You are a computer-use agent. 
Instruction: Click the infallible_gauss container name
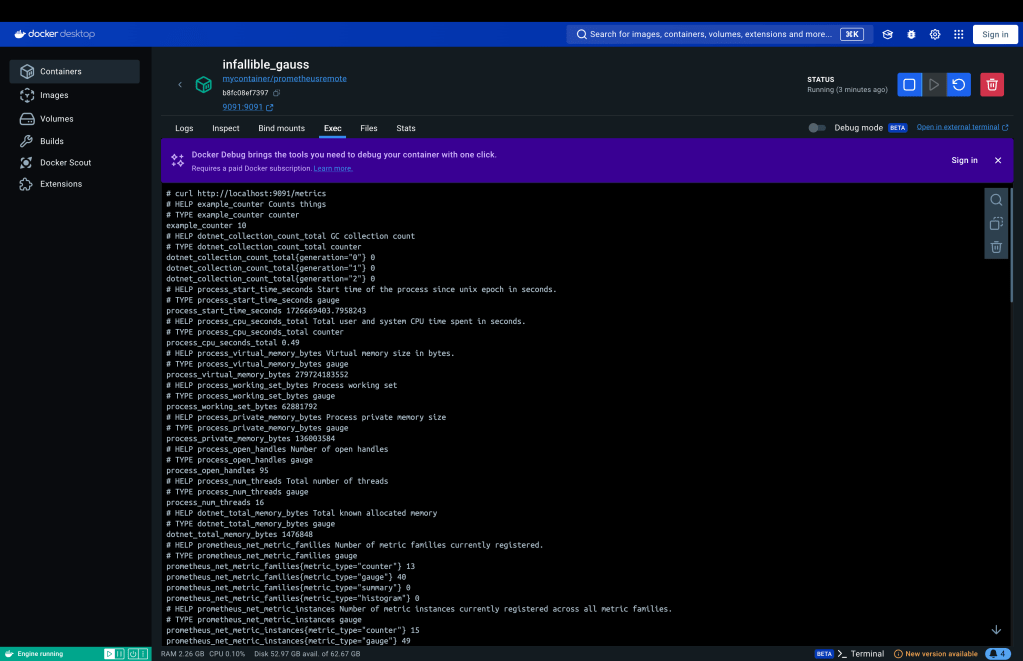(x=266, y=65)
